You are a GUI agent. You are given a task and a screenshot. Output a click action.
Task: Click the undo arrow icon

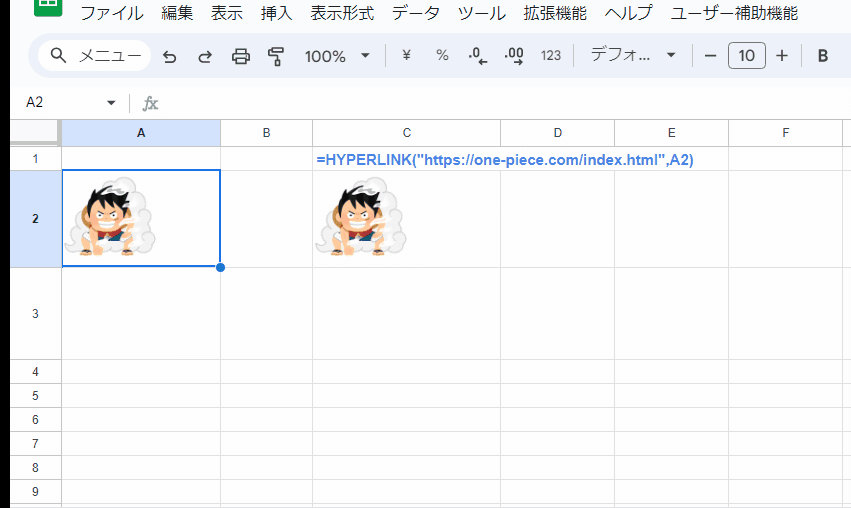pyautogui.click(x=170, y=56)
